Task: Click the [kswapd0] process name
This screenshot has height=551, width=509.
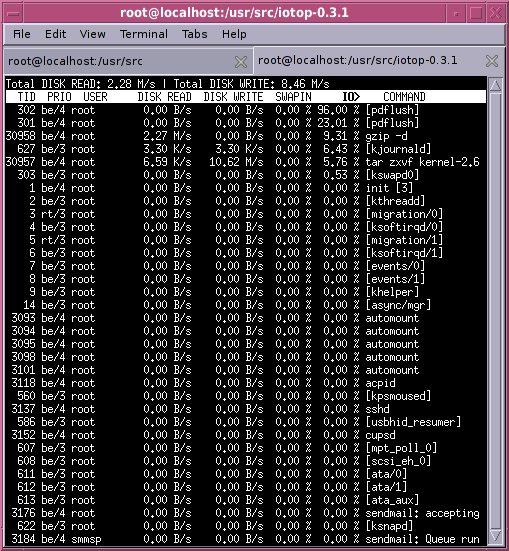Action: pyautogui.click(x=392, y=175)
